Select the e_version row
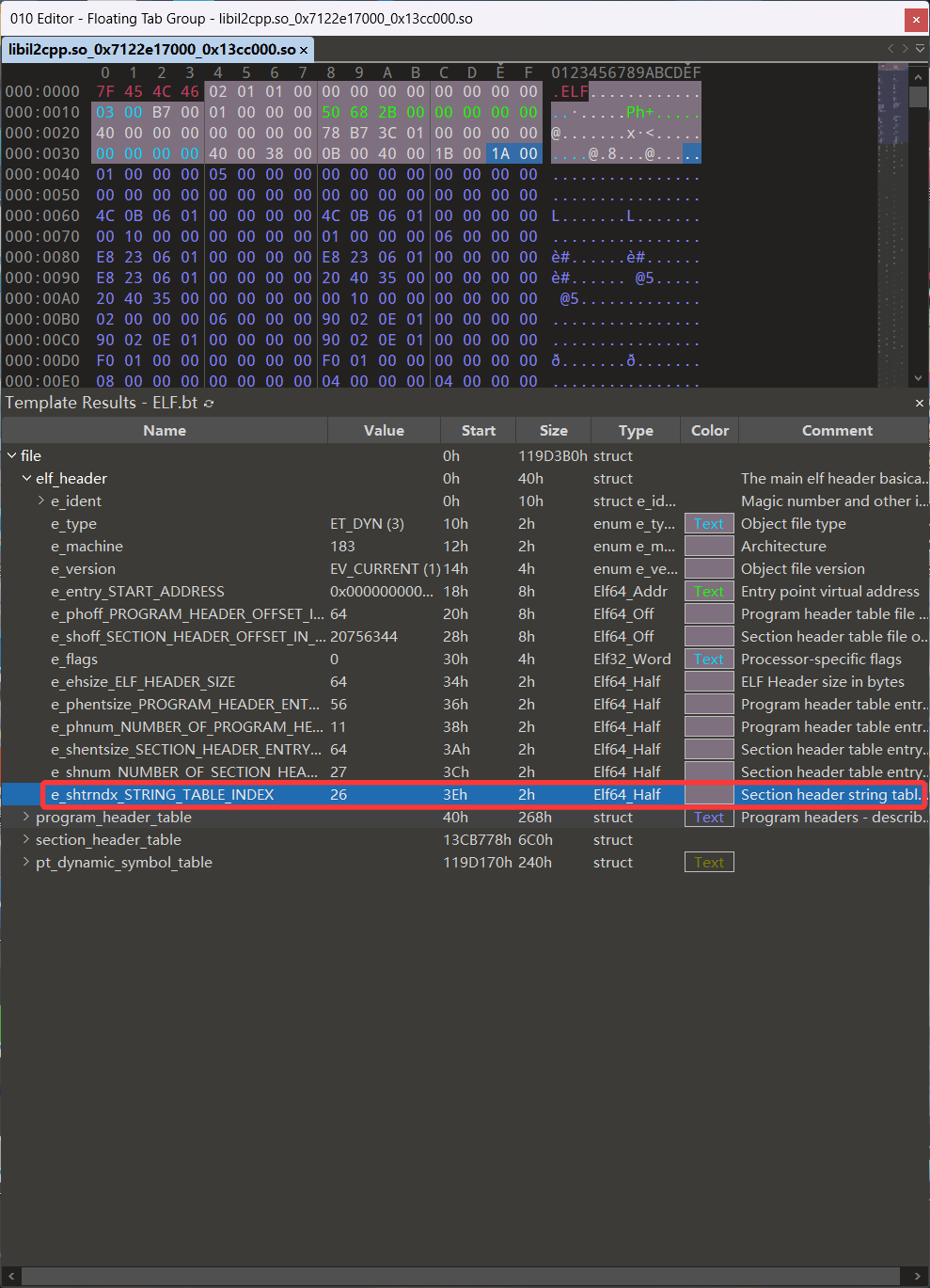 pyautogui.click(x=465, y=568)
